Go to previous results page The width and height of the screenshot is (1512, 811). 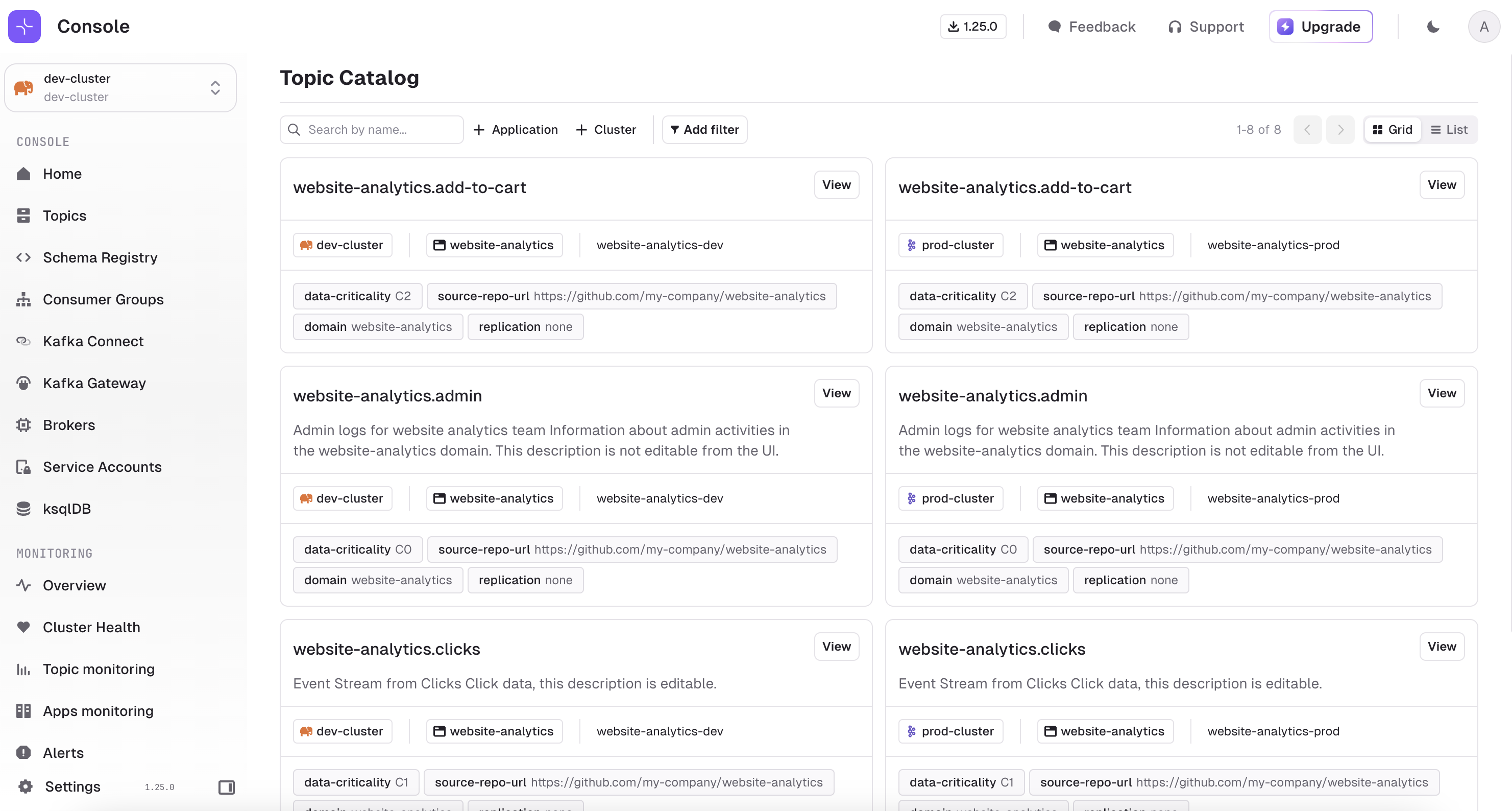point(1307,129)
